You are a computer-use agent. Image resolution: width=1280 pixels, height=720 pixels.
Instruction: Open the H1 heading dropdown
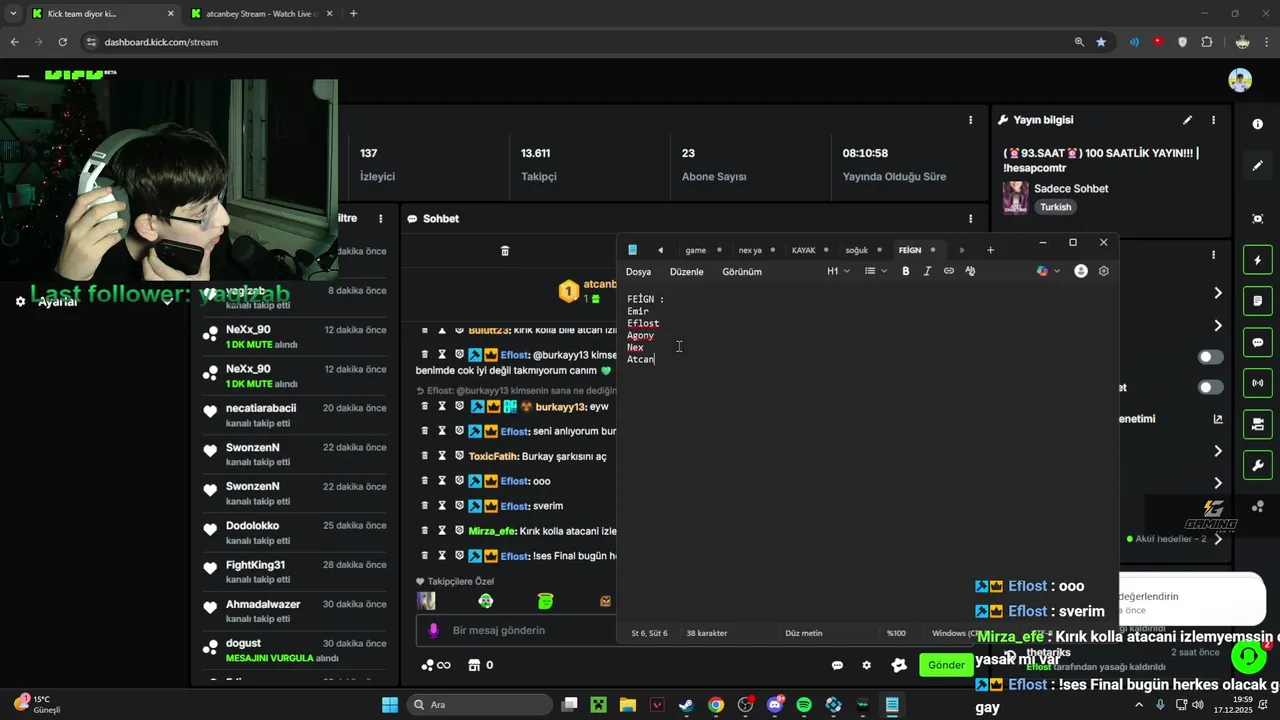838,271
